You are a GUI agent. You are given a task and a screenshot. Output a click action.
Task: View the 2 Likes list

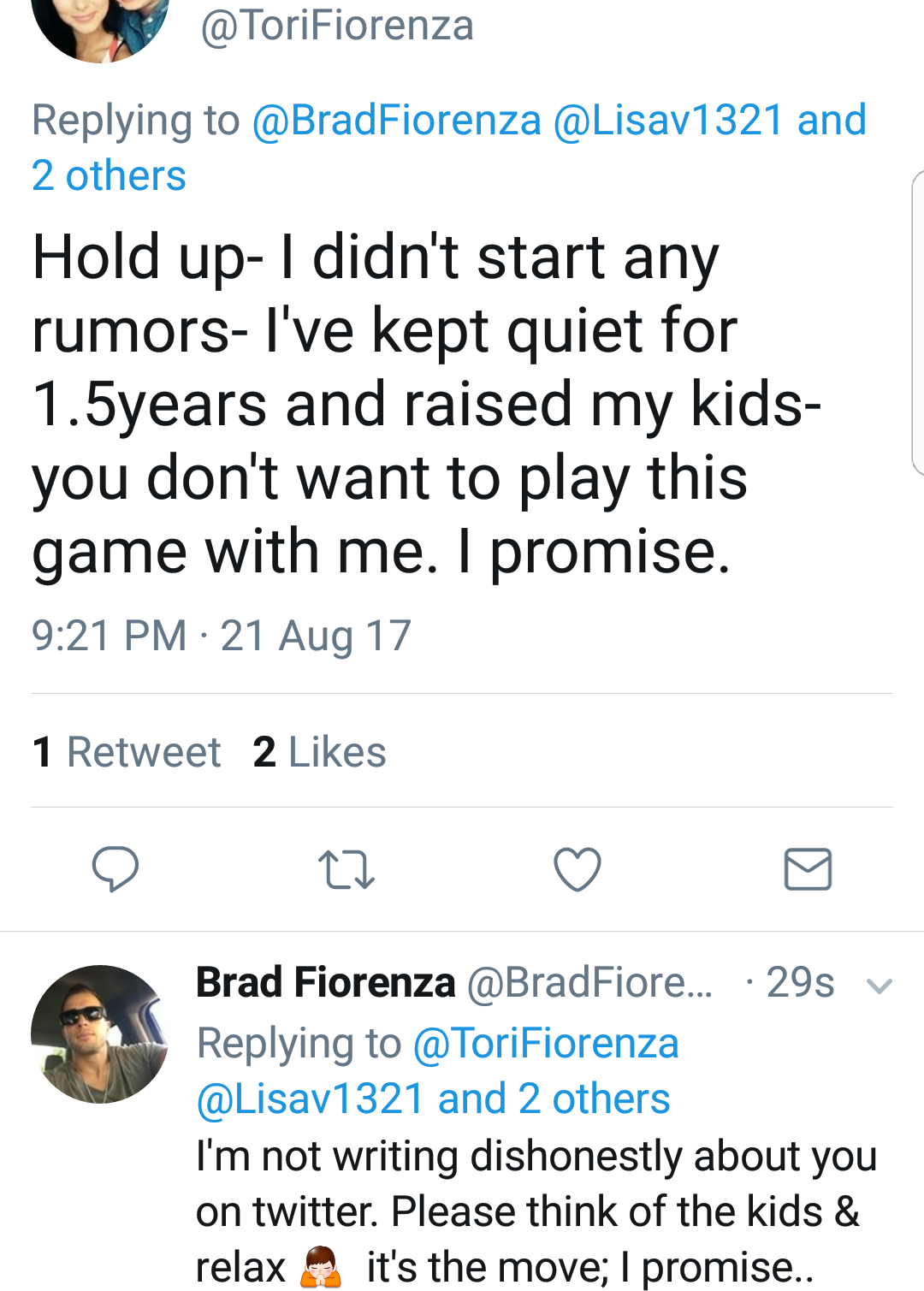tap(319, 752)
